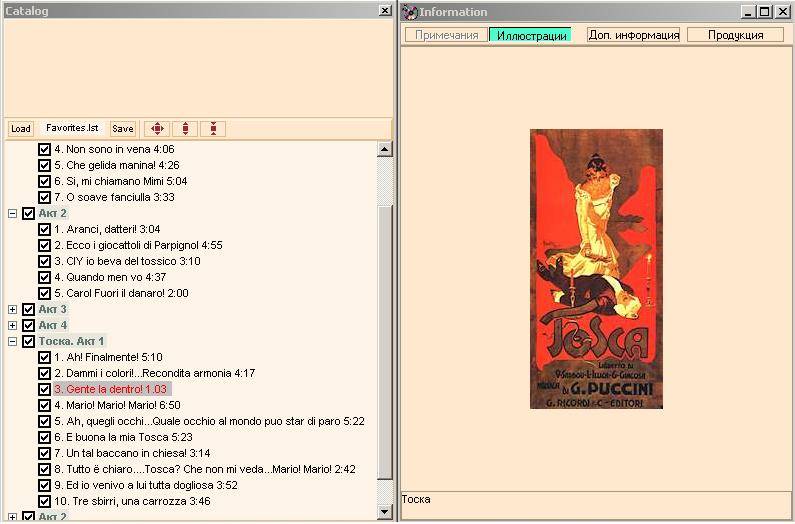Select '2. Dammi i colori!...Recondita armonia'
The height and width of the screenshot is (524, 795).
point(155,373)
